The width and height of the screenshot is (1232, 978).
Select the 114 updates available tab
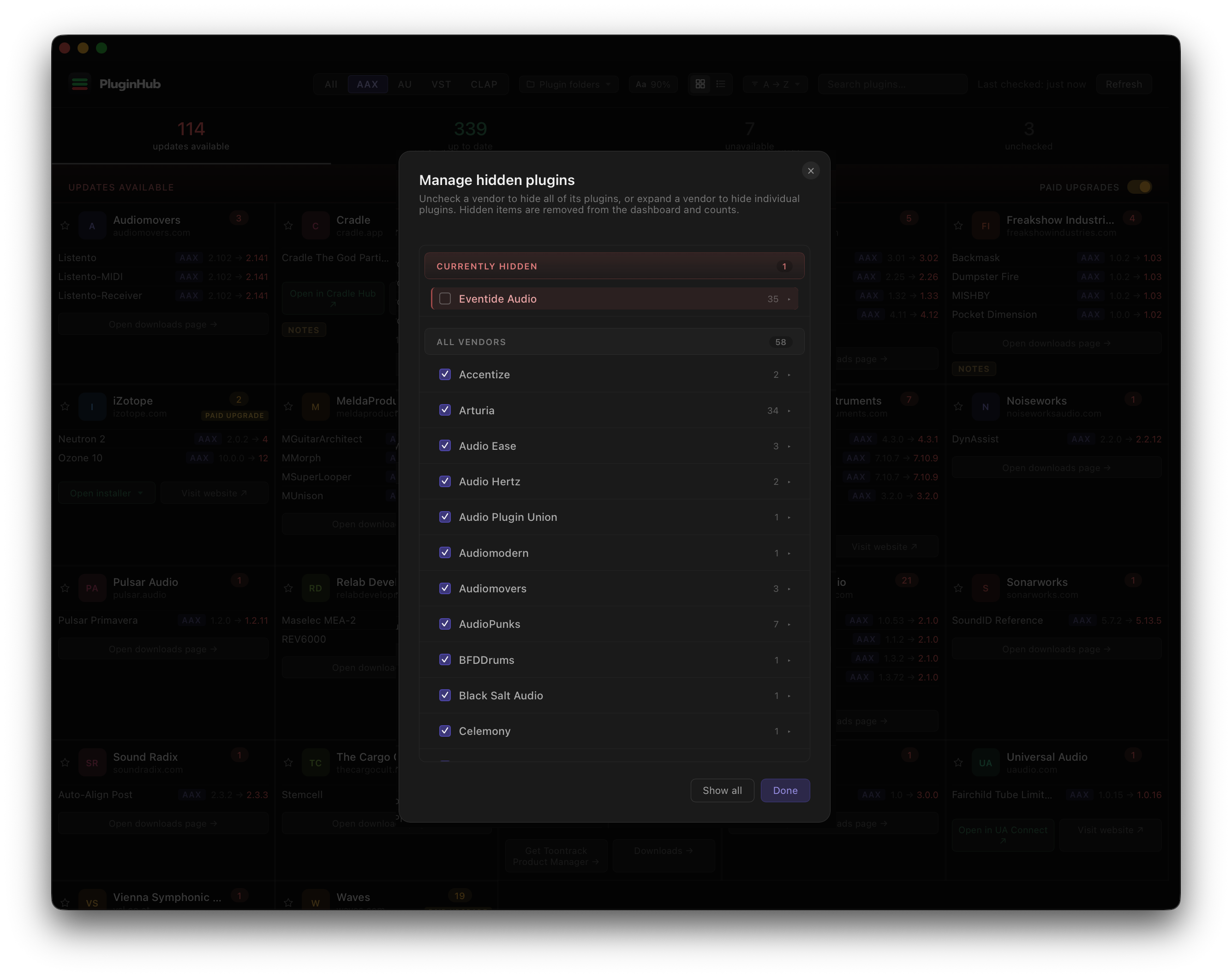click(x=191, y=136)
